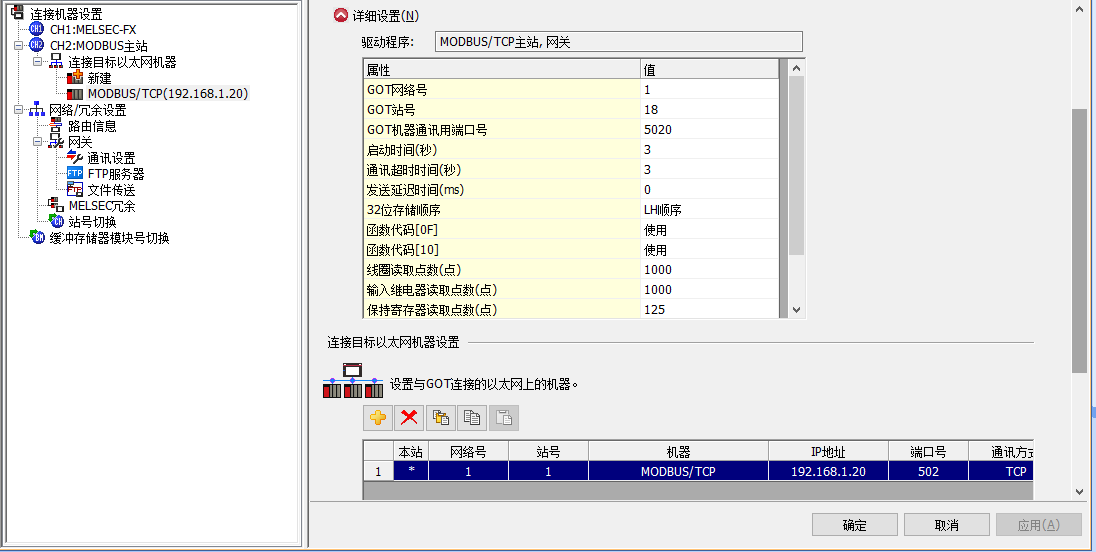
Task: Open the FTP服务器 tree icon
Action: [75, 174]
